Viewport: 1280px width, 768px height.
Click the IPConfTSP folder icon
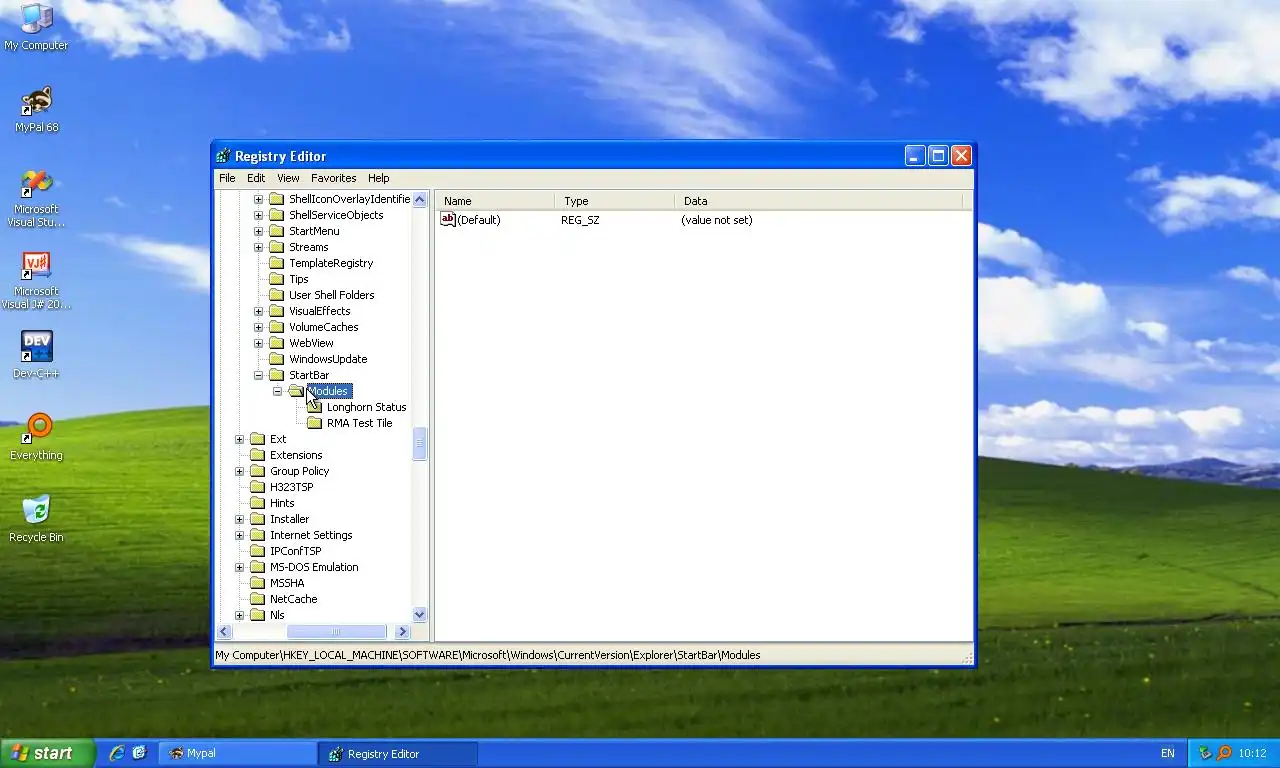(x=258, y=551)
